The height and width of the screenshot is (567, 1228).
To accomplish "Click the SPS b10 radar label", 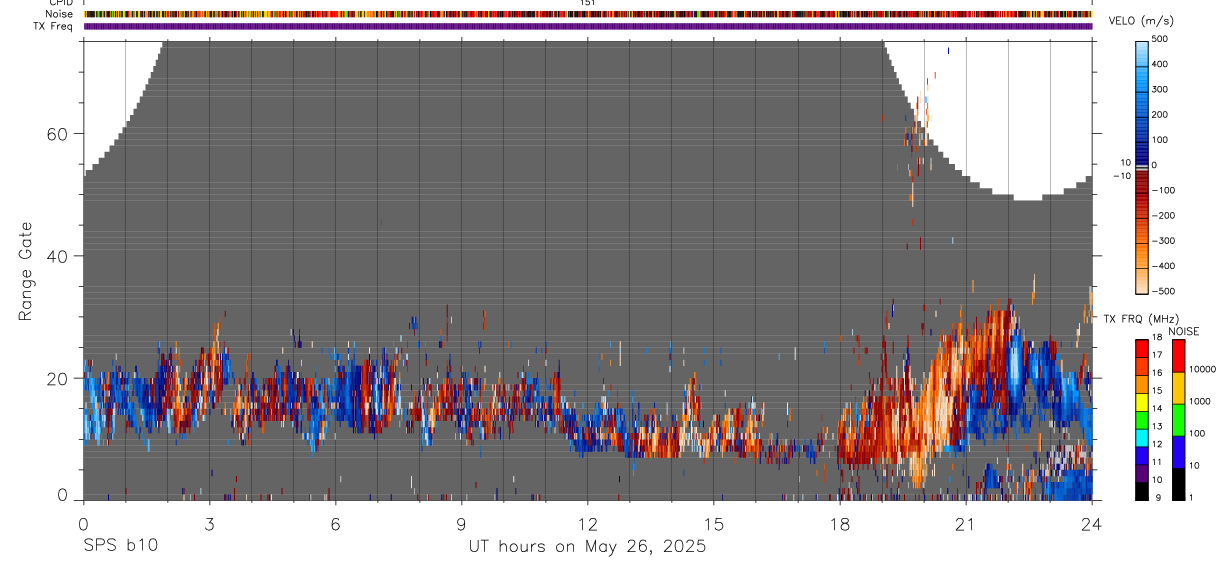I will pyautogui.click(x=121, y=546).
